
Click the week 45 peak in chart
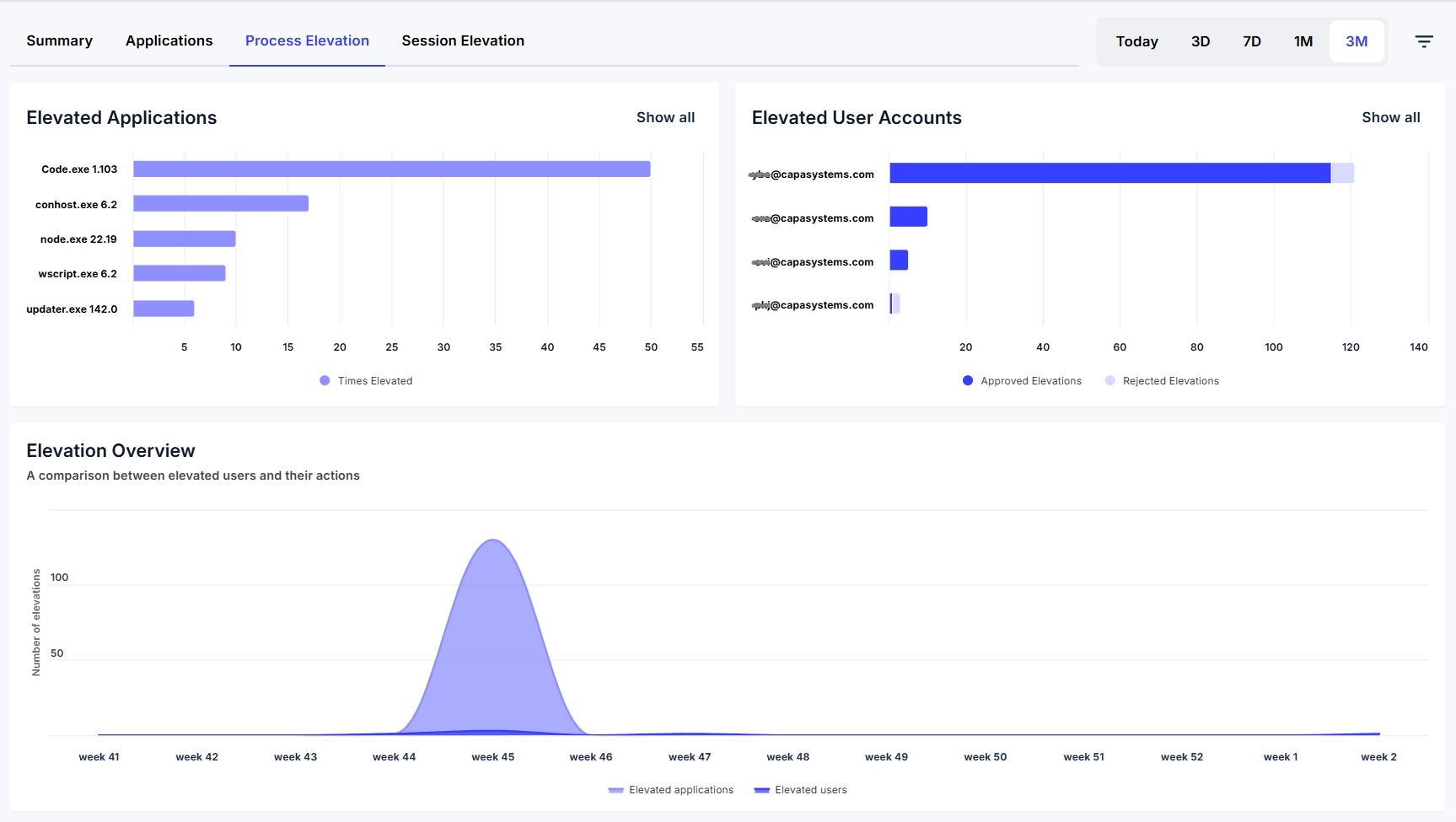(x=493, y=541)
